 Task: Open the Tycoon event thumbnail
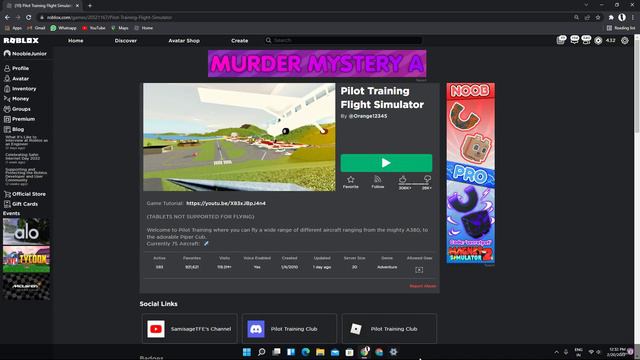point(26,259)
